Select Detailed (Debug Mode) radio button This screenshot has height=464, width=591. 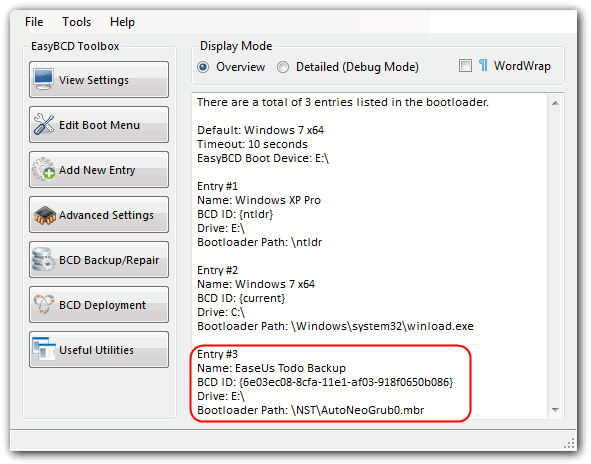[283, 67]
